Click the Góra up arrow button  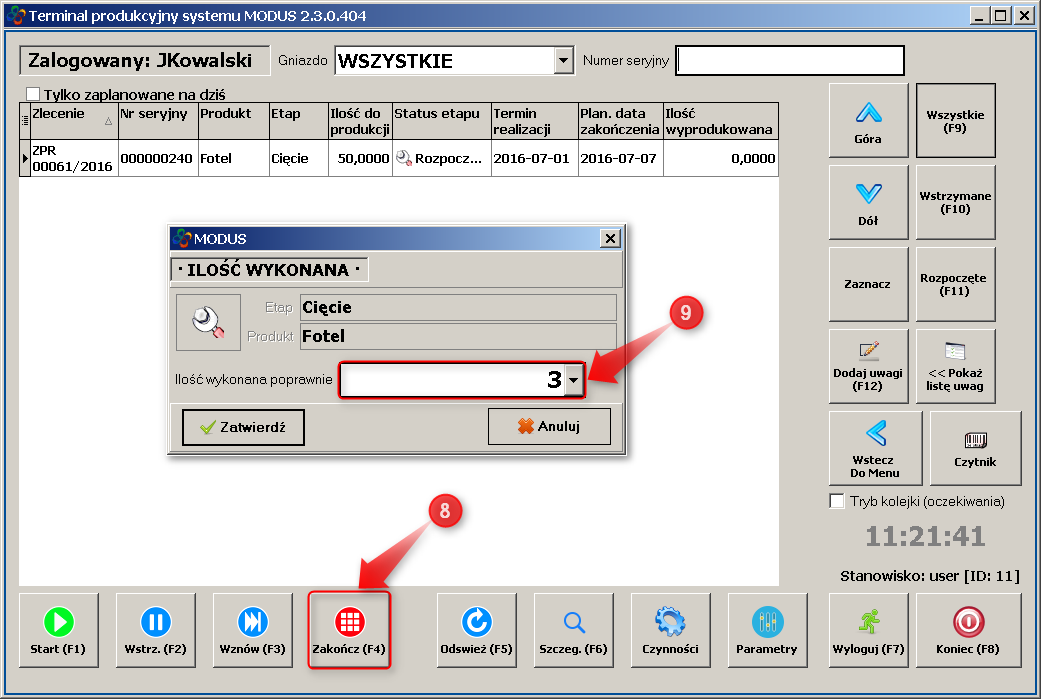tap(868, 120)
